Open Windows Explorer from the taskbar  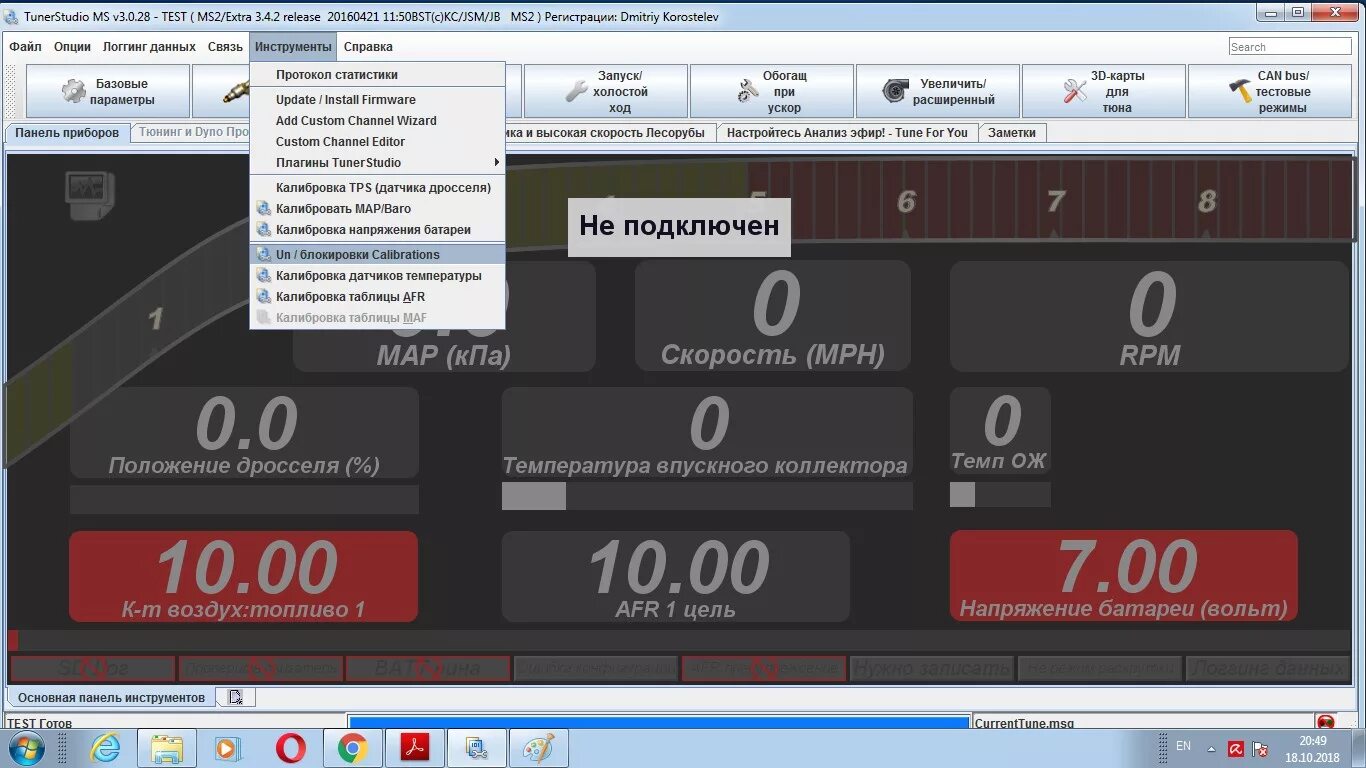coord(166,748)
